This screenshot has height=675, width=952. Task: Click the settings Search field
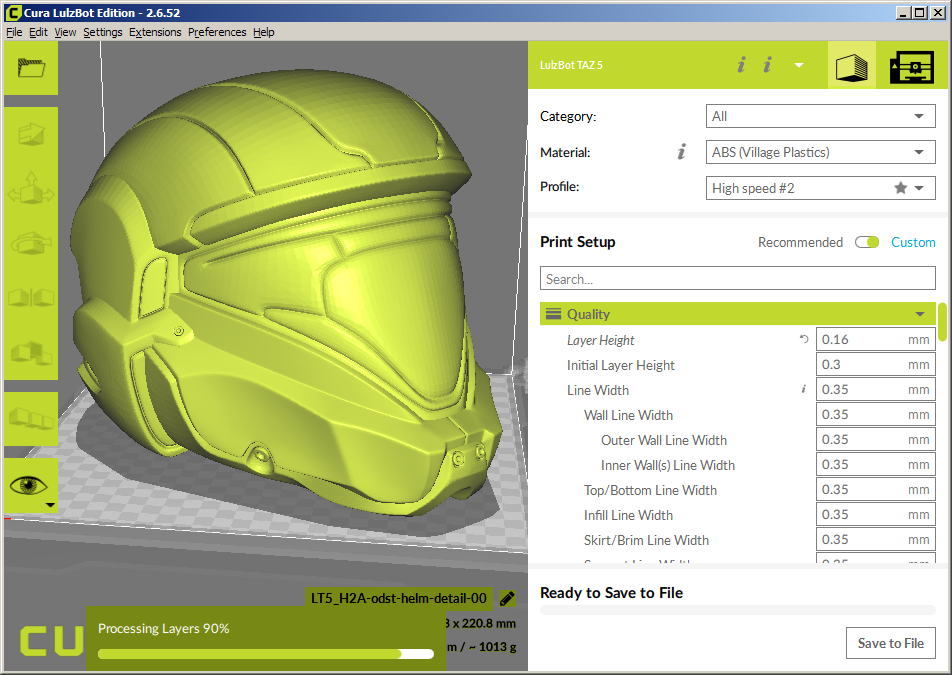(738, 279)
